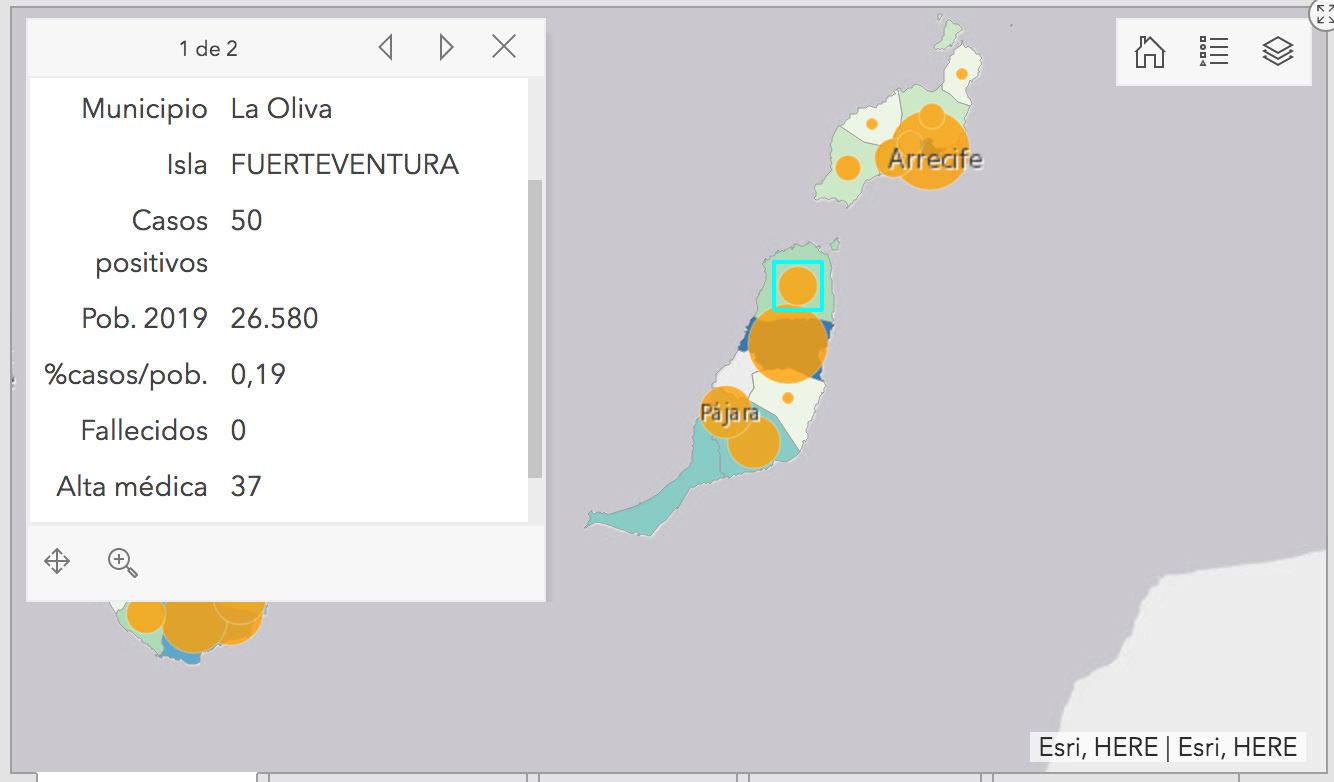Click the zoom-to magnifier icon in popup
The height and width of the screenshot is (782, 1334).
[122, 562]
